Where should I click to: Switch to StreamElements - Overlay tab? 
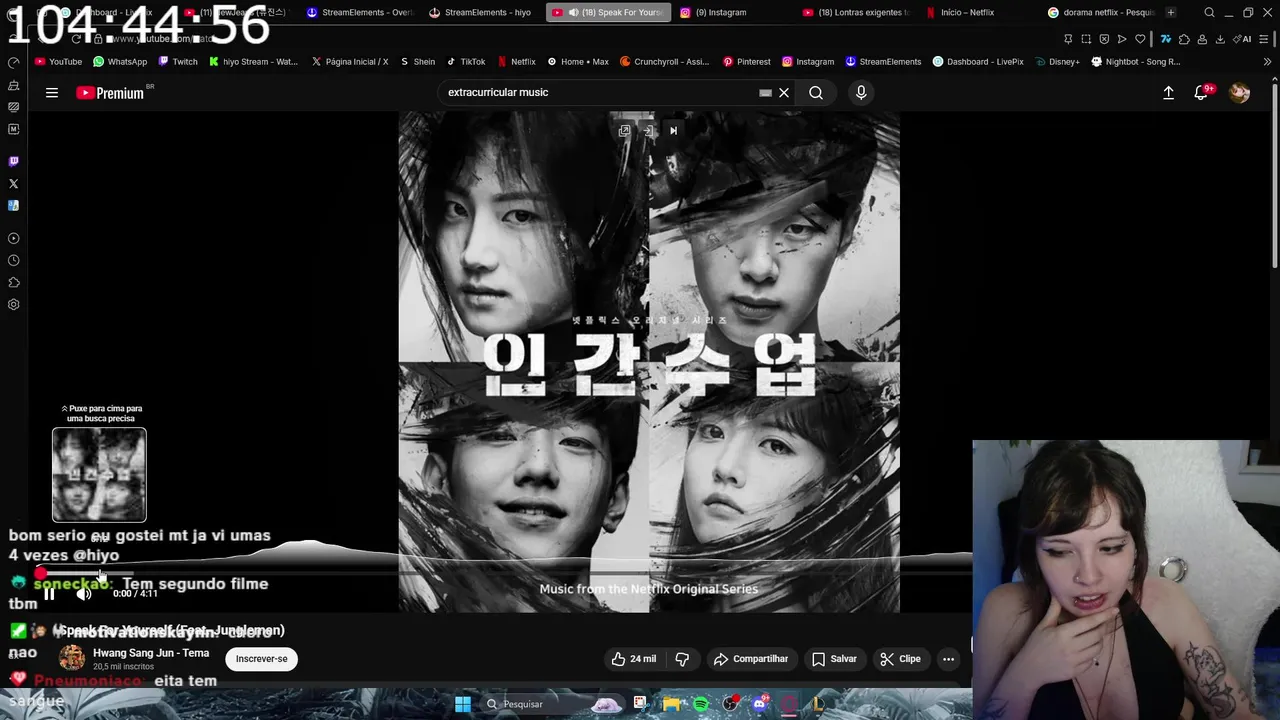pyautogui.click(x=360, y=12)
